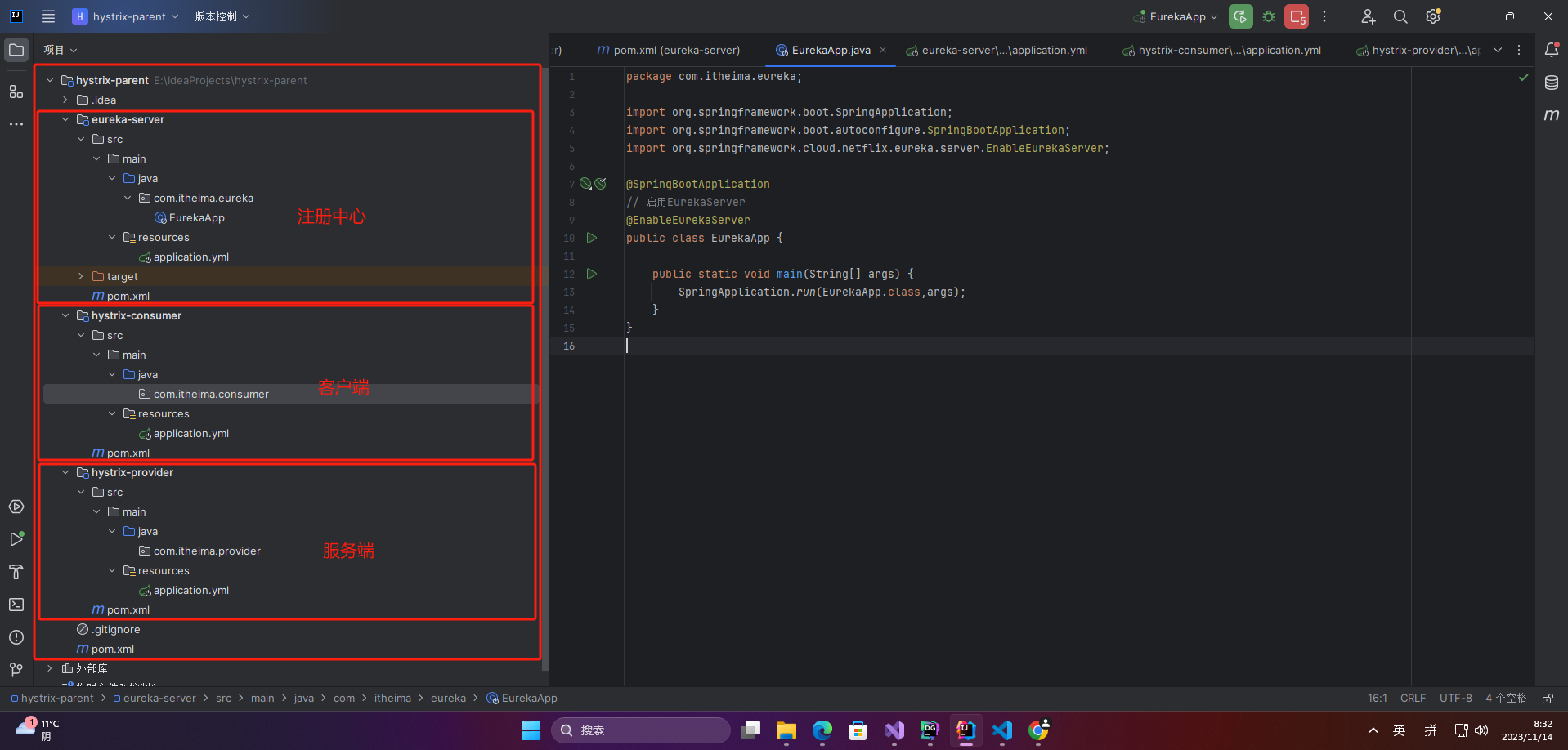Click the run gutter icon beside class EurekaApp
The image size is (1568, 750).
click(x=592, y=238)
